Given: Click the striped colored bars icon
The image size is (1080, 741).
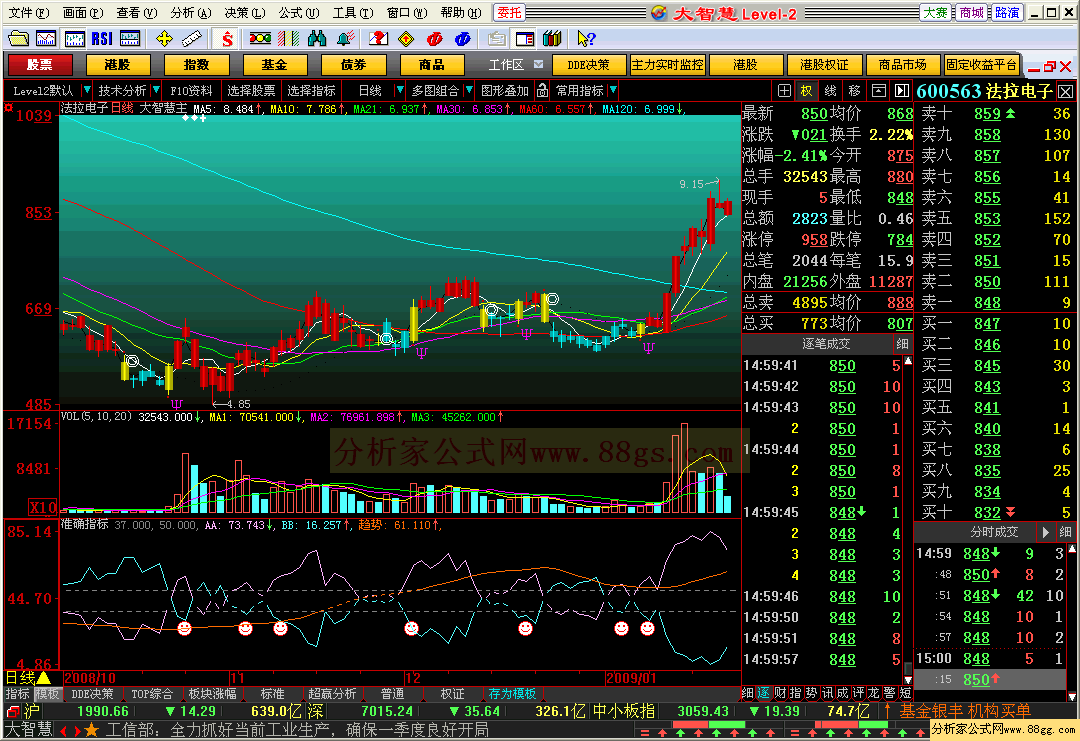Looking at the screenshot, I should tap(288, 39).
